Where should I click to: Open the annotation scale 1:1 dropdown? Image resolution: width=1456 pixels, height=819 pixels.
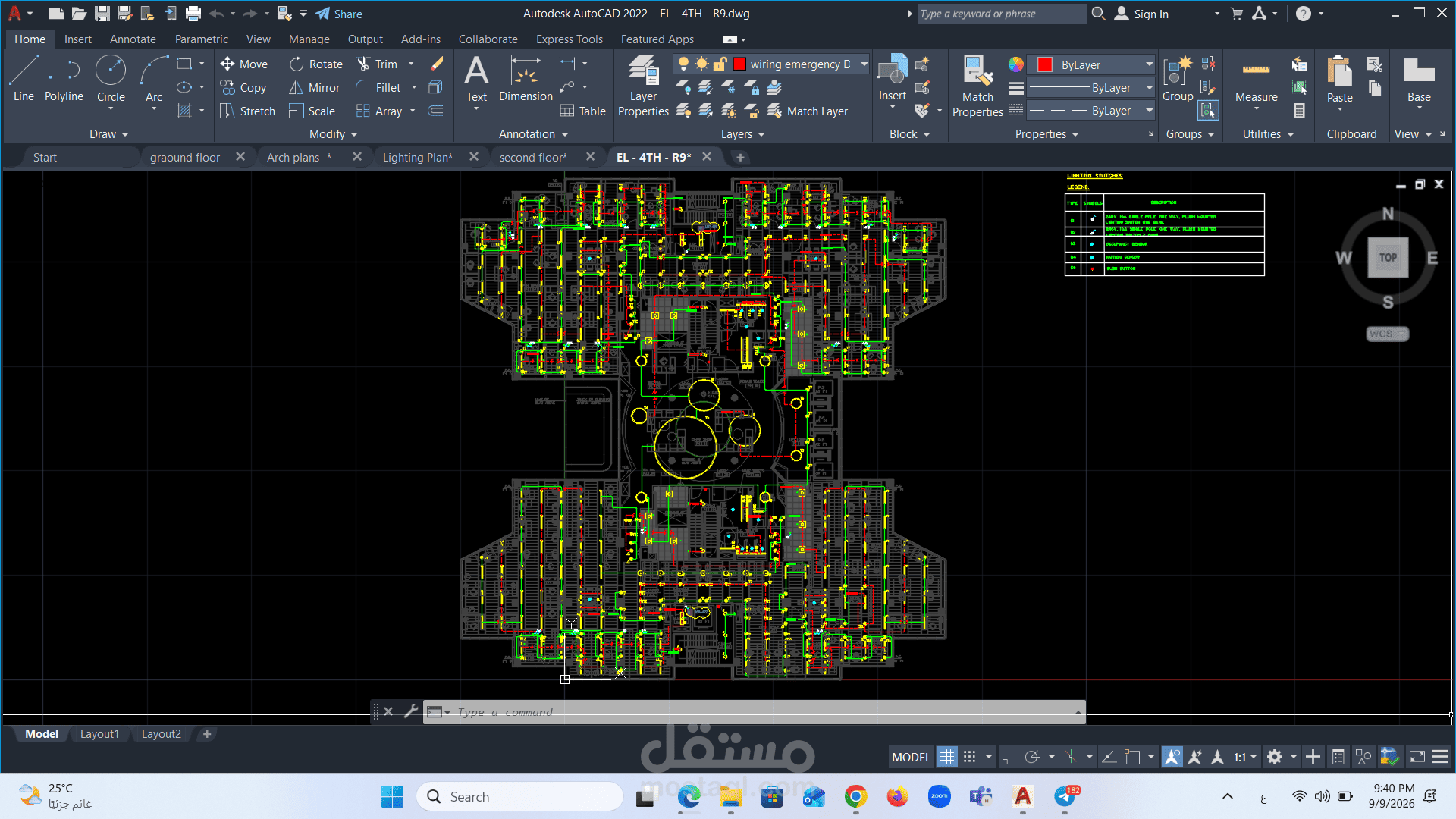[1245, 757]
